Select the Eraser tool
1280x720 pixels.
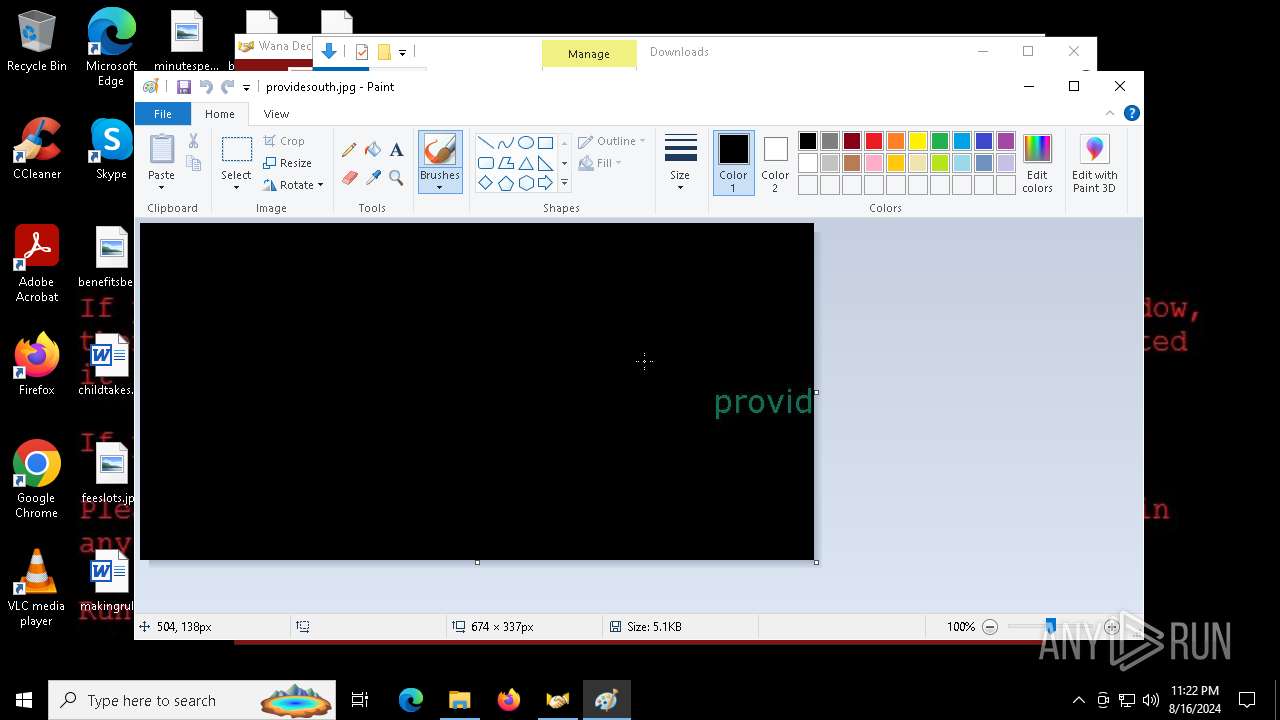click(349, 178)
